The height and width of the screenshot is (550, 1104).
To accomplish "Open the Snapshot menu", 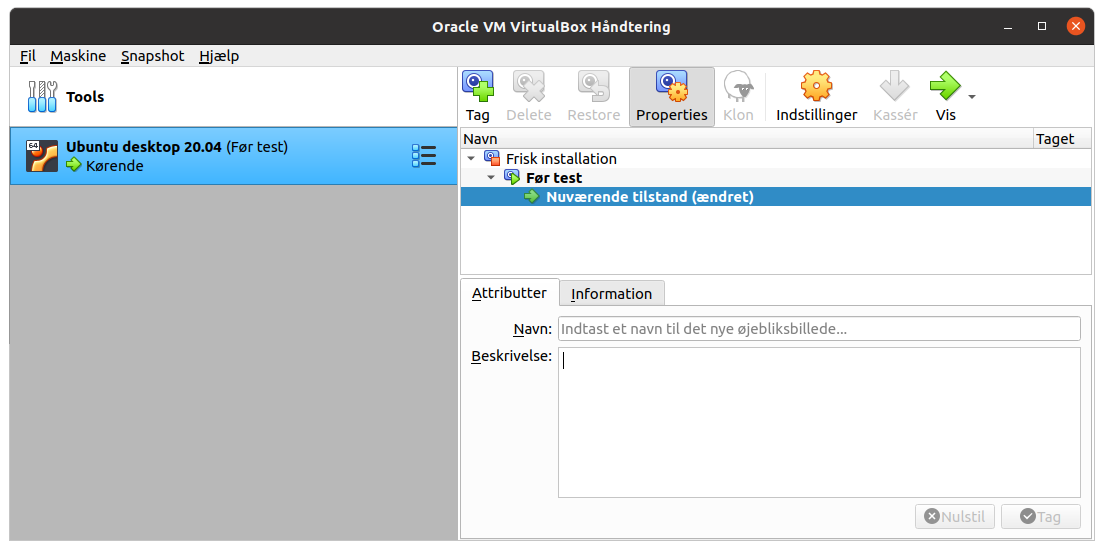I will pos(153,56).
